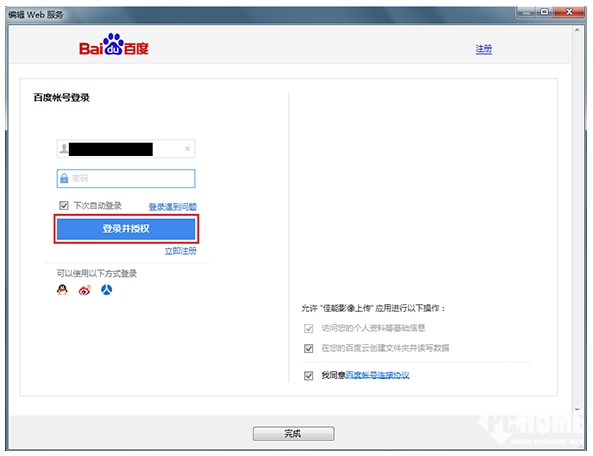Close the 编辑 Web 服务 window

coord(570,12)
